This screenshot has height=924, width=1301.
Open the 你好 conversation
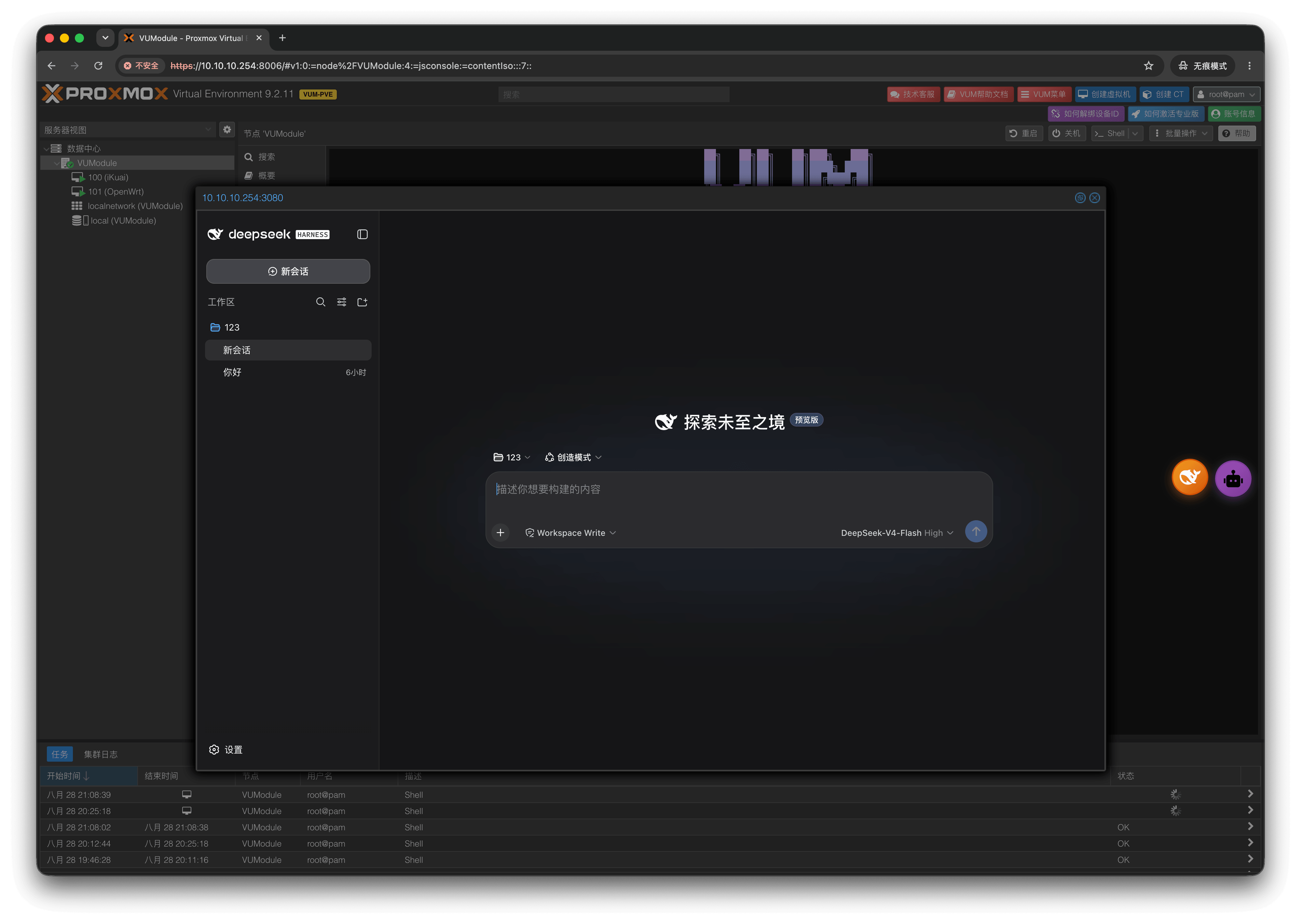288,372
